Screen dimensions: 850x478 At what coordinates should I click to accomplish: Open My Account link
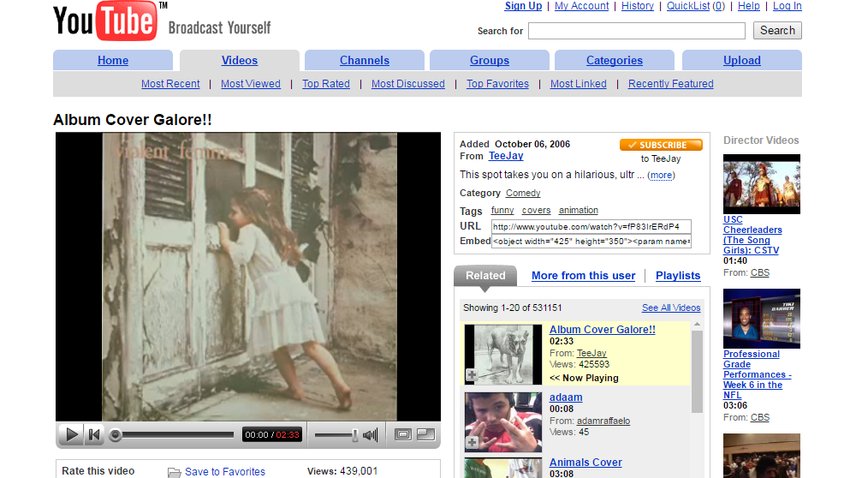coord(581,6)
